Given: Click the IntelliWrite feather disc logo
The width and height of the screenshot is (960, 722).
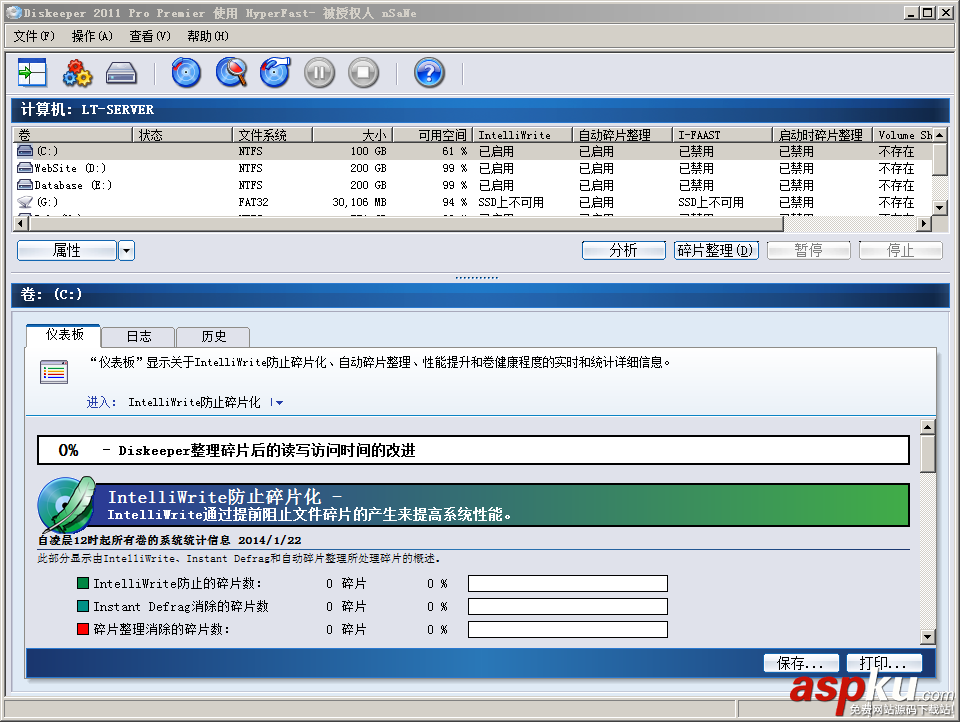Looking at the screenshot, I should point(66,504).
